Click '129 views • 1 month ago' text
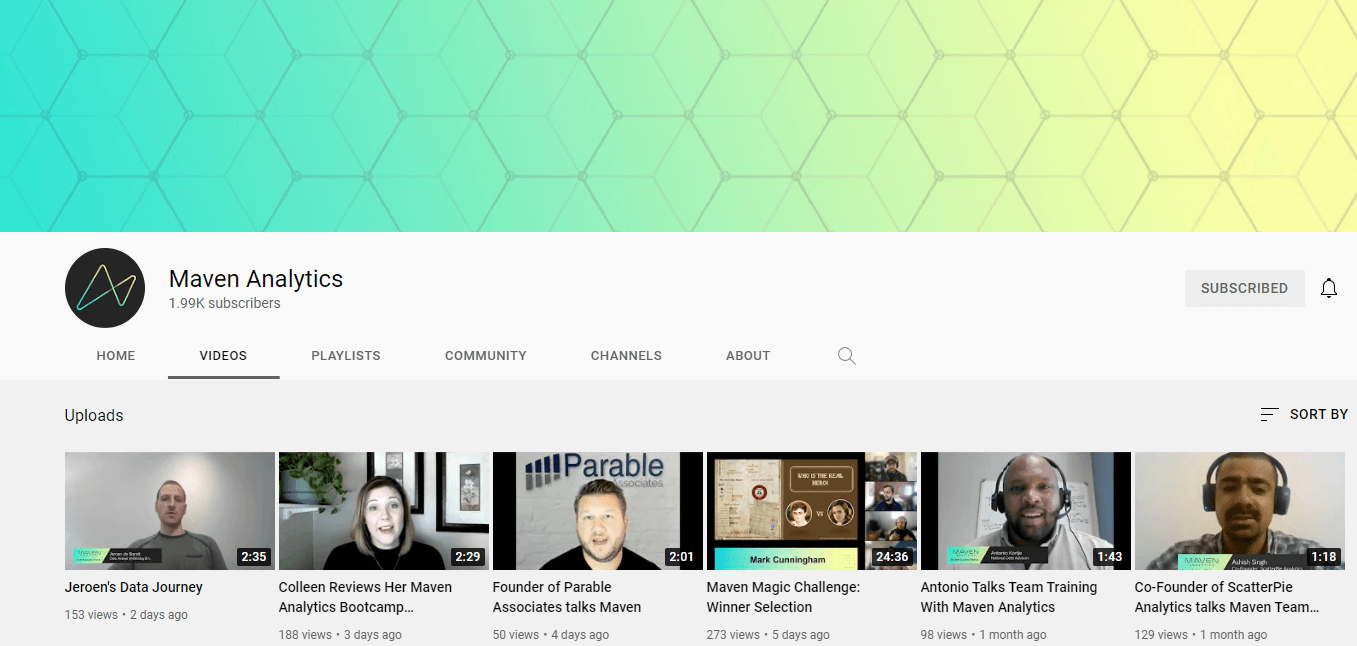Screen dimensions: 1357x646 point(1201,635)
